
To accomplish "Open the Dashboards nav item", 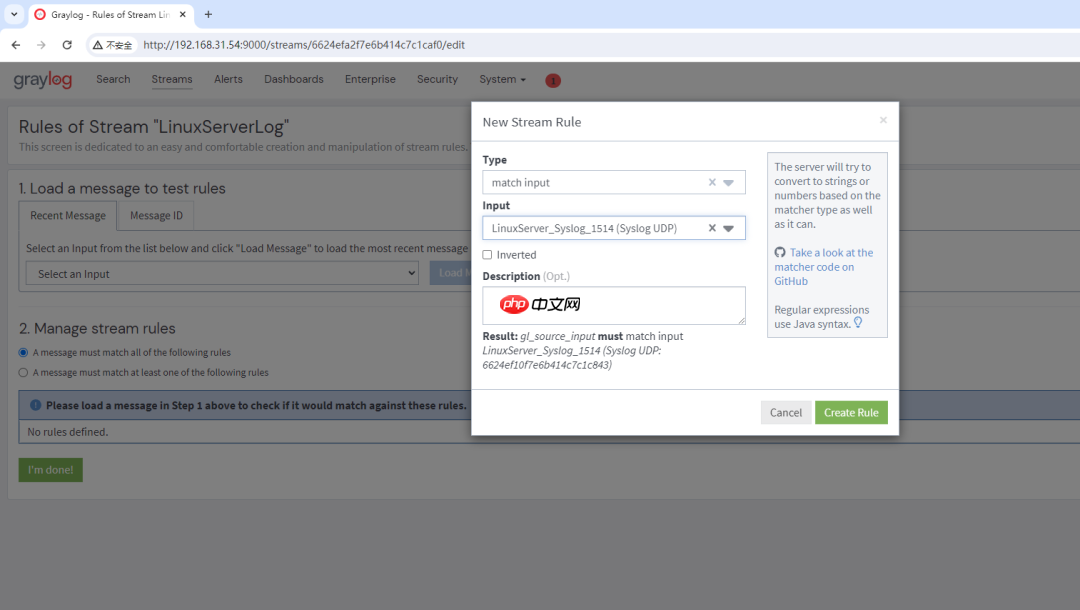I will 293,79.
